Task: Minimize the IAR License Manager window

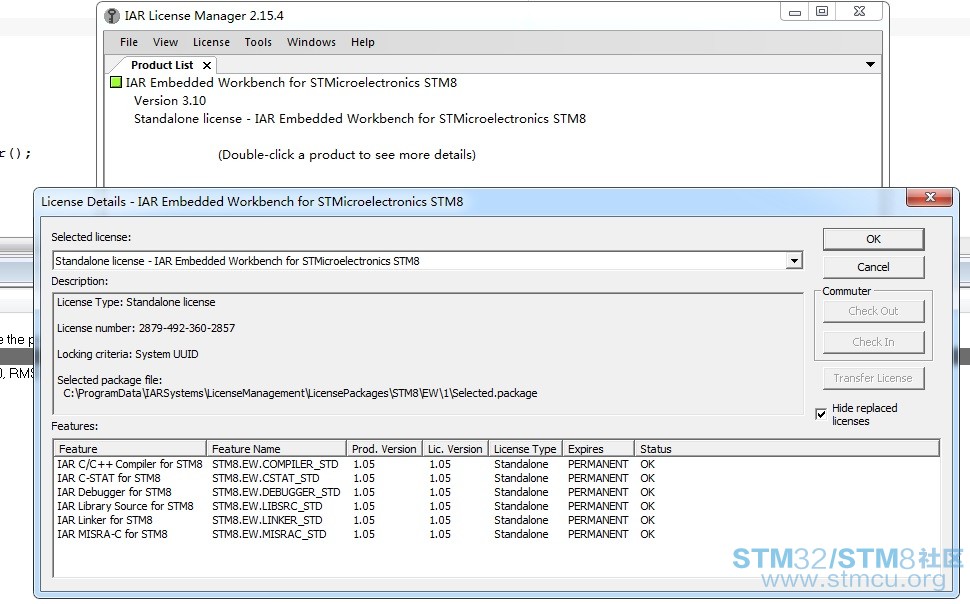Action: coord(795,12)
